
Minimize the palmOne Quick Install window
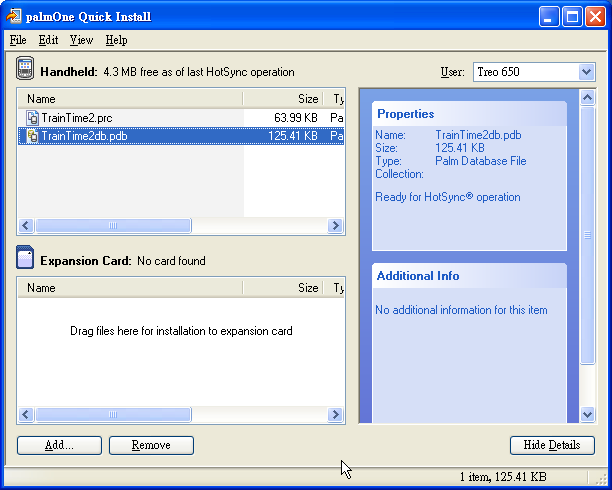coord(549,16)
